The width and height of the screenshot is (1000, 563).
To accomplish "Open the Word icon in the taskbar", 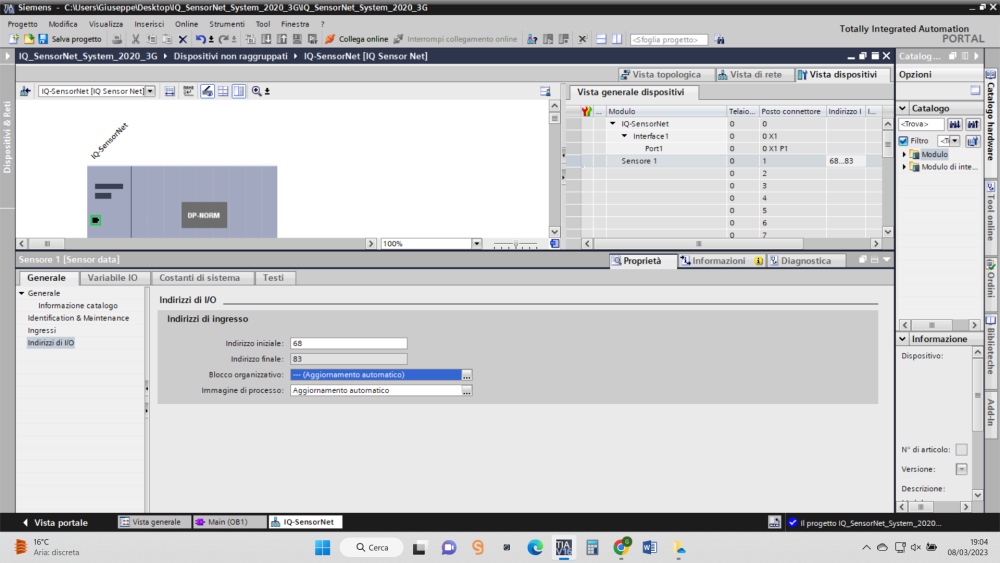I will (x=649, y=547).
